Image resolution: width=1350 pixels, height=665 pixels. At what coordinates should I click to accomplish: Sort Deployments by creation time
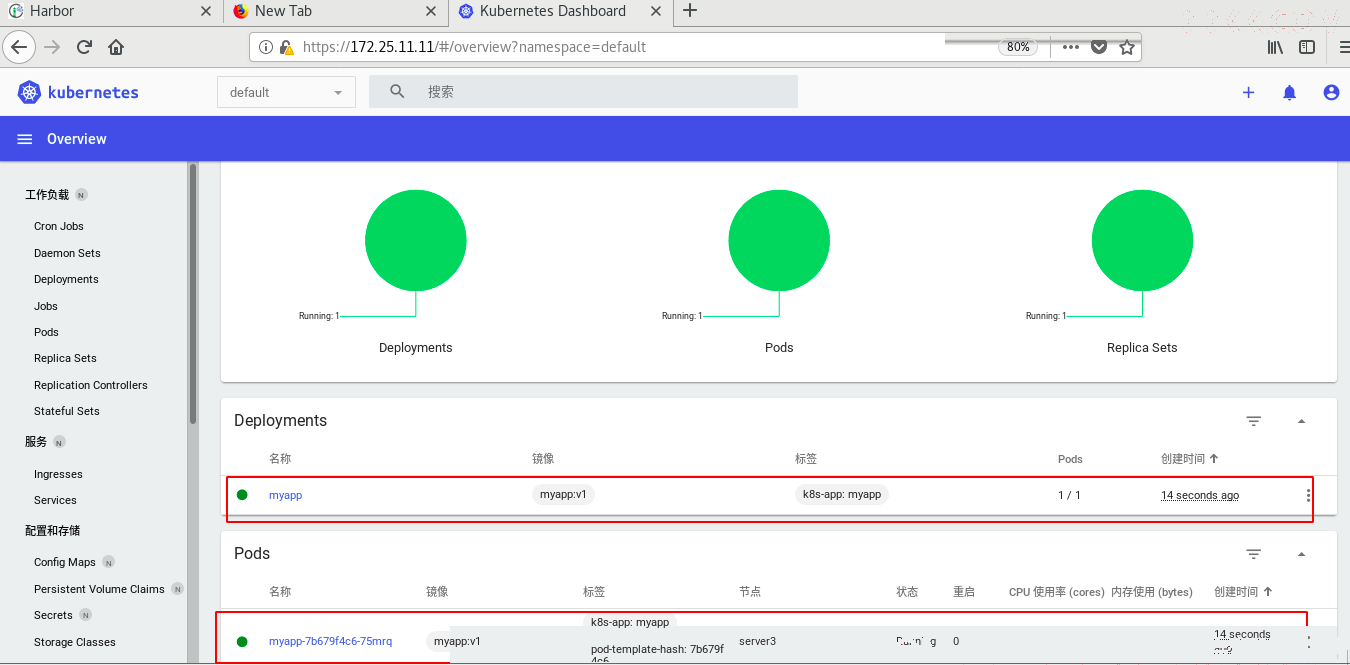click(1189, 459)
